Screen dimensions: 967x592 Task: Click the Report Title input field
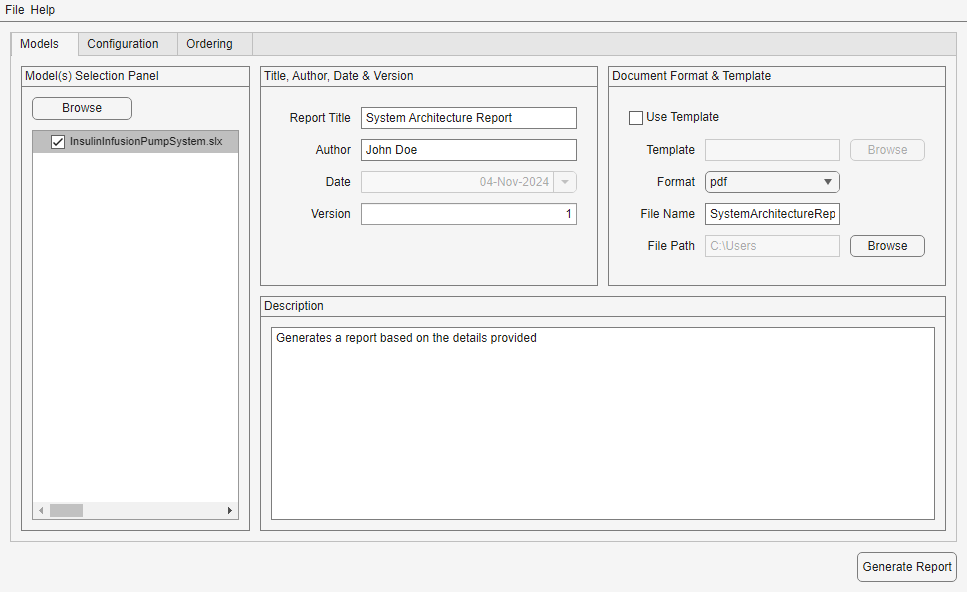point(468,117)
